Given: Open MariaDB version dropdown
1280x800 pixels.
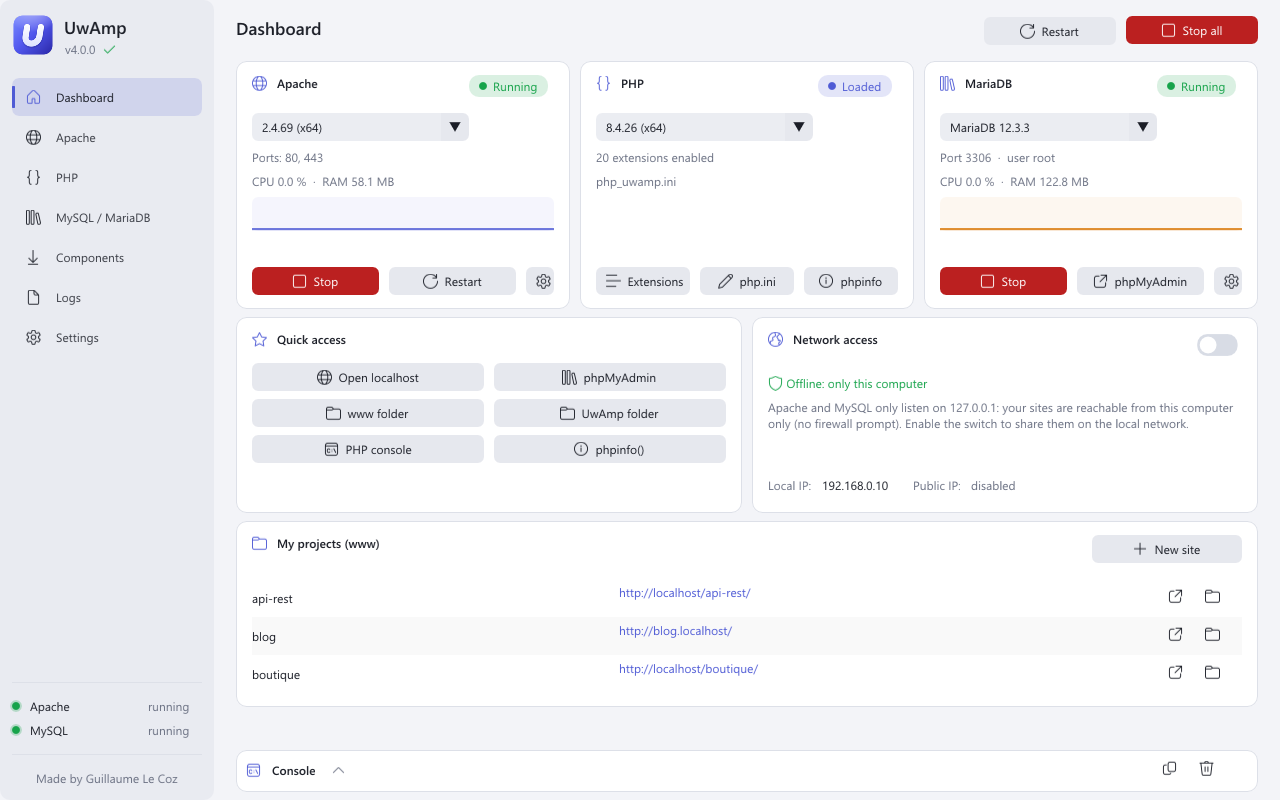Looking at the screenshot, I should pyautogui.click(x=1048, y=127).
